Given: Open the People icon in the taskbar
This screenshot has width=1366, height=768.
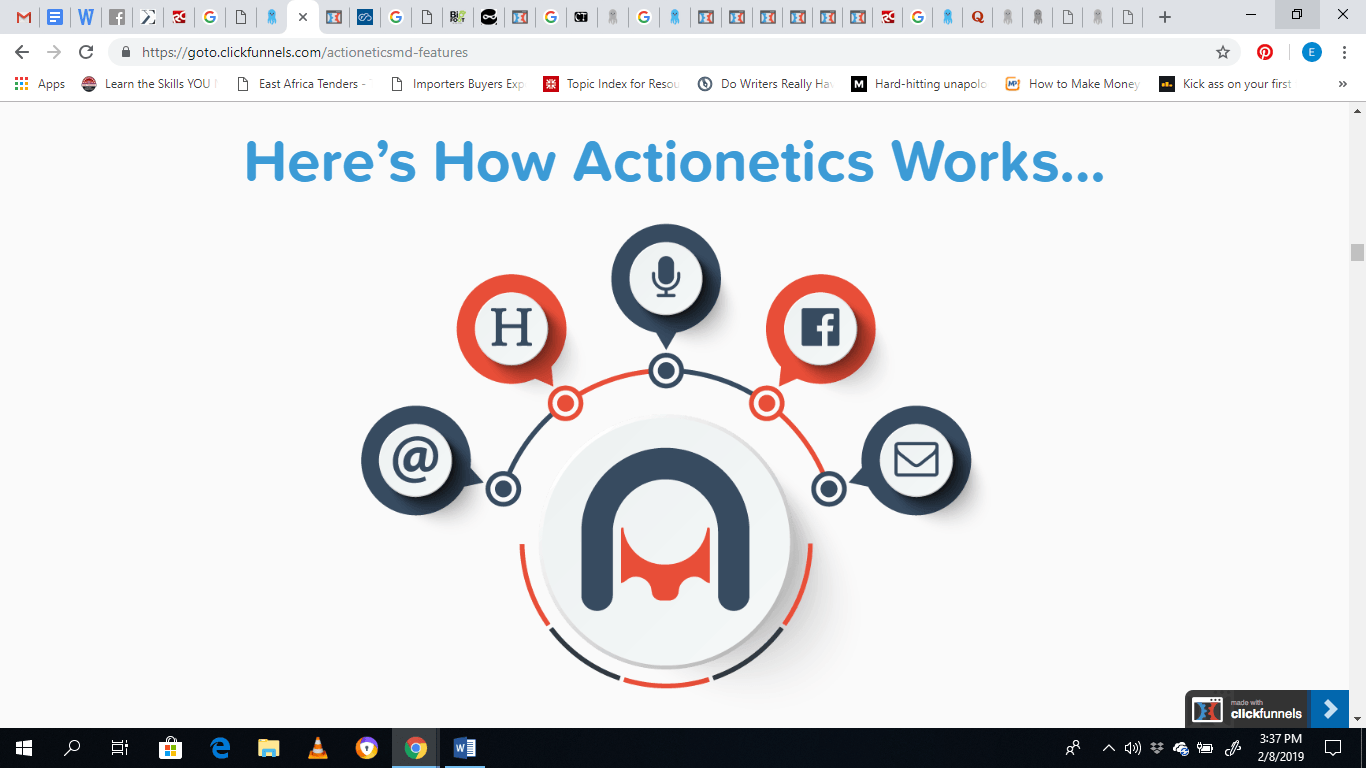Looking at the screenshot, I should pyautogui.click(x=1073, y=748).
